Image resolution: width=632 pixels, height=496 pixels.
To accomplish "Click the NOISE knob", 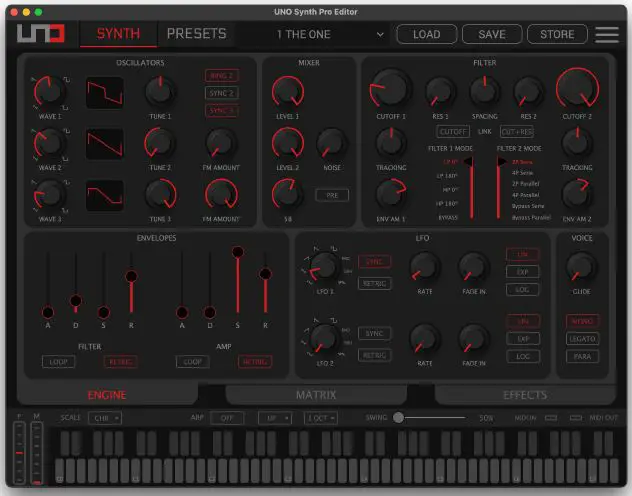I will click(332, 143).
